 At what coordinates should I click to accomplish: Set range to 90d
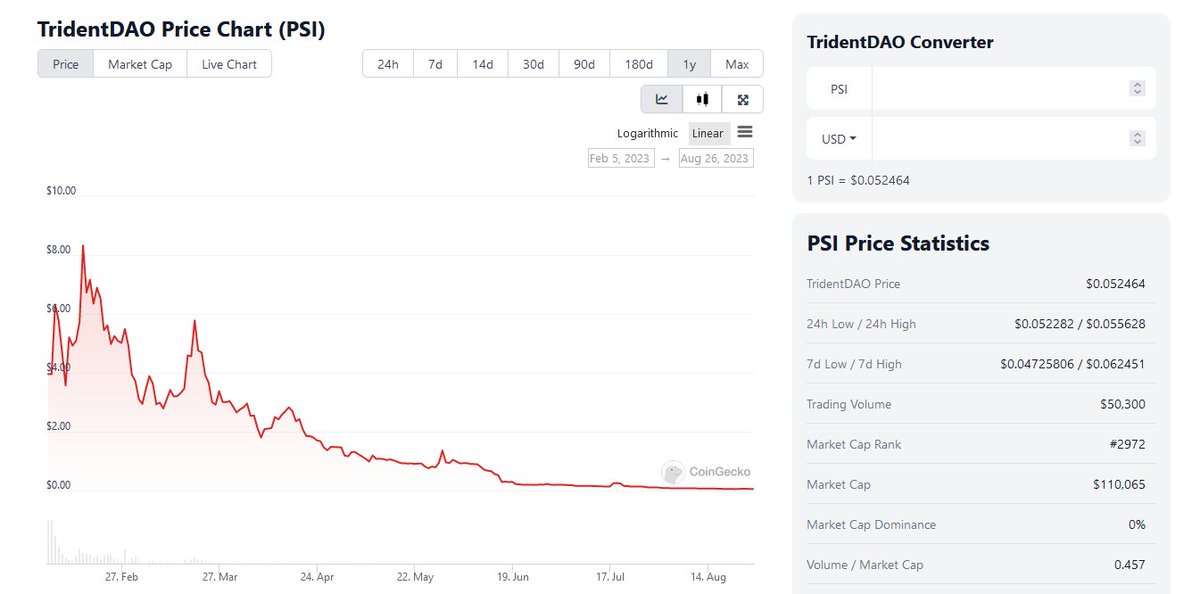pyautogui.click(x=584, y=64)
